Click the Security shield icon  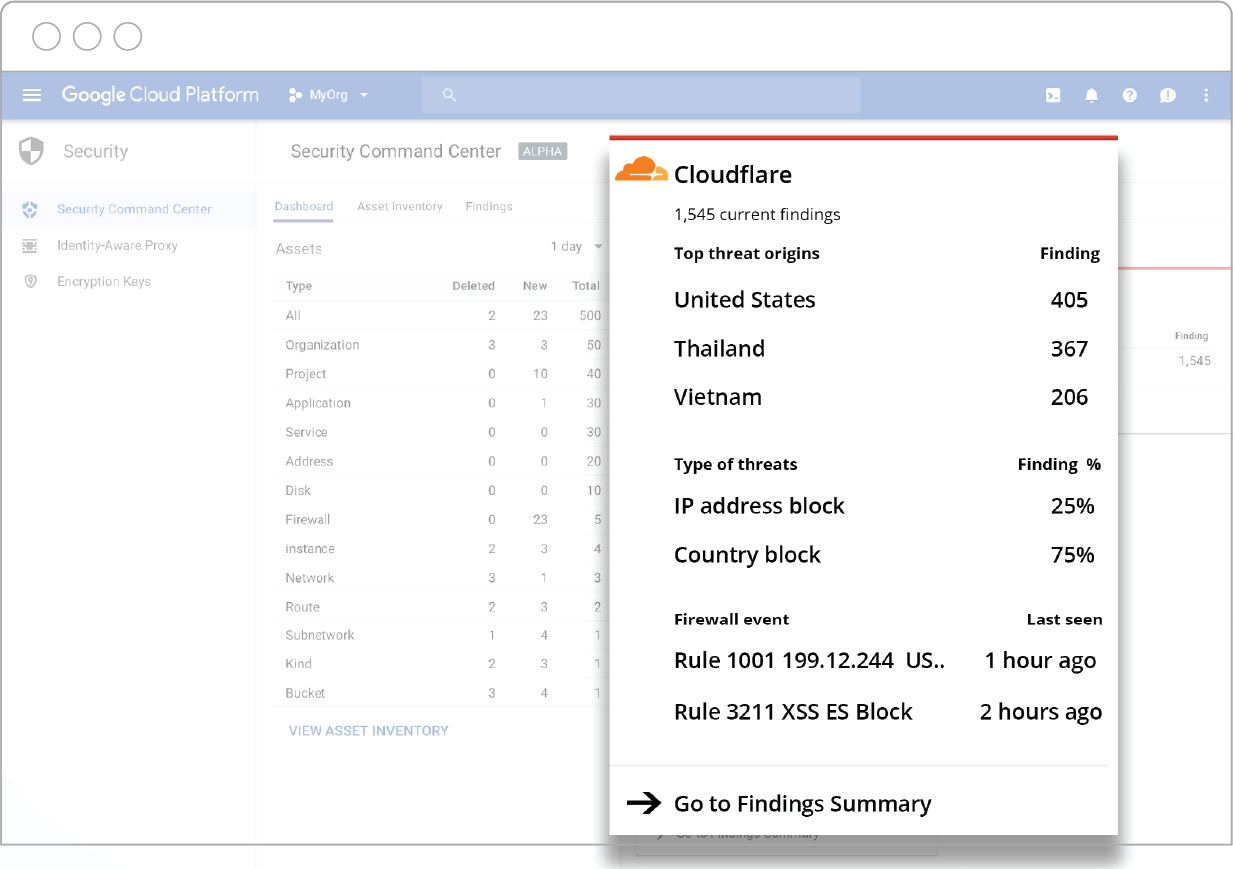[32, 151]
